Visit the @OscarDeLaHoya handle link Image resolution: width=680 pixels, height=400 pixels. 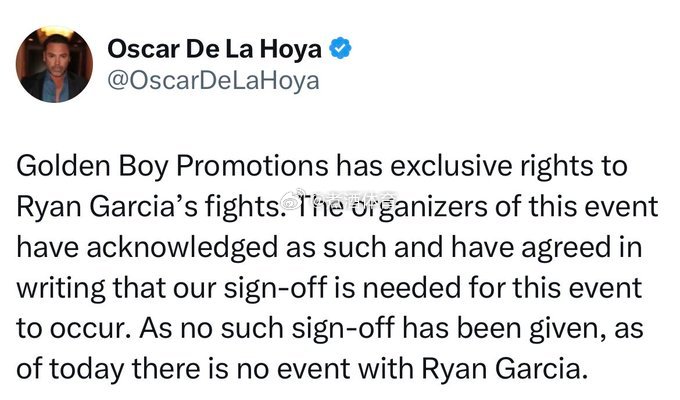(213, 81)
